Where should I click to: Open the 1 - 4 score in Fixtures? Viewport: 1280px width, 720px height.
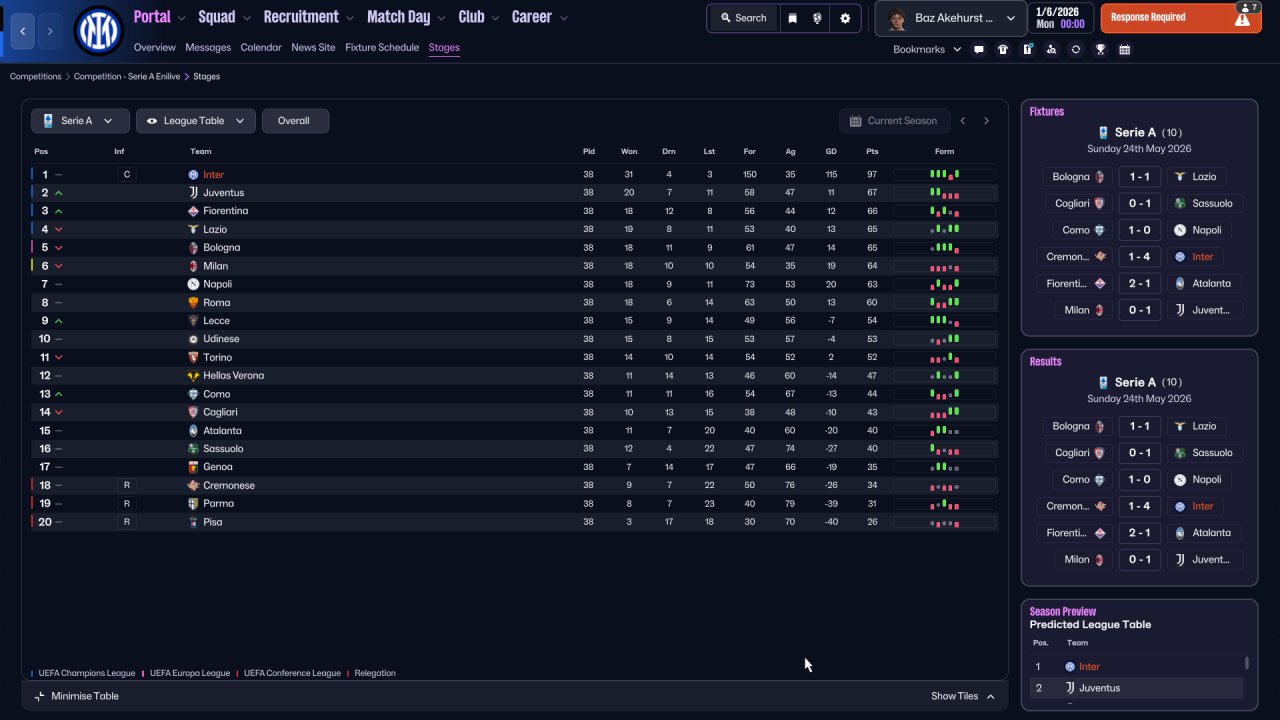click(1139, 257)
